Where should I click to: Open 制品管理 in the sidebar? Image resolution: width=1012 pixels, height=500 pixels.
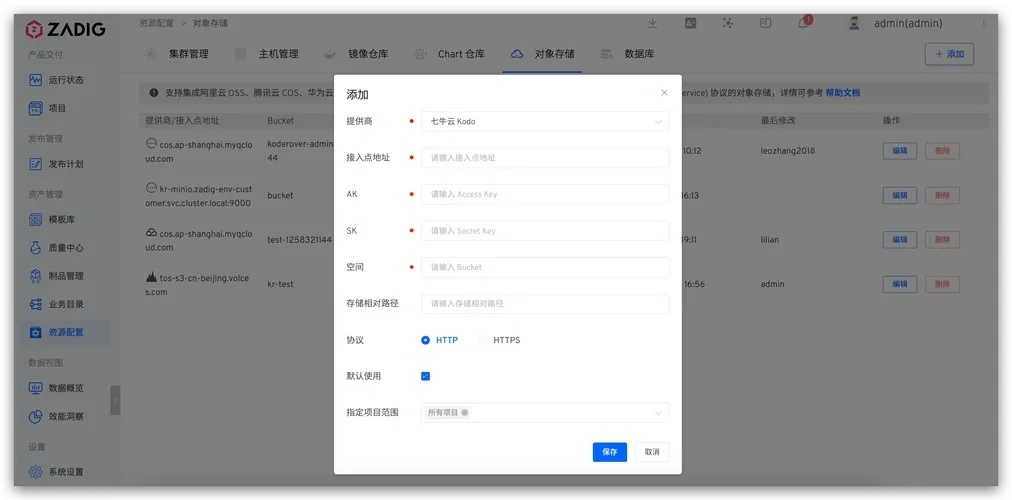57,276
